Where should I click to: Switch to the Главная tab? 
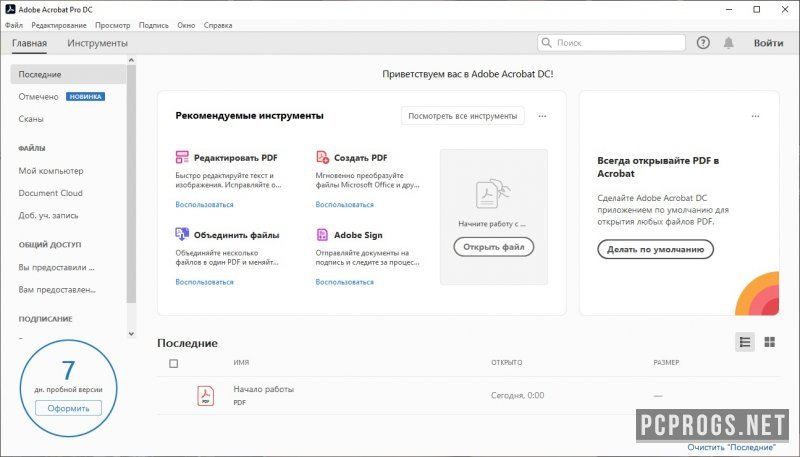[x=30, y=43]
